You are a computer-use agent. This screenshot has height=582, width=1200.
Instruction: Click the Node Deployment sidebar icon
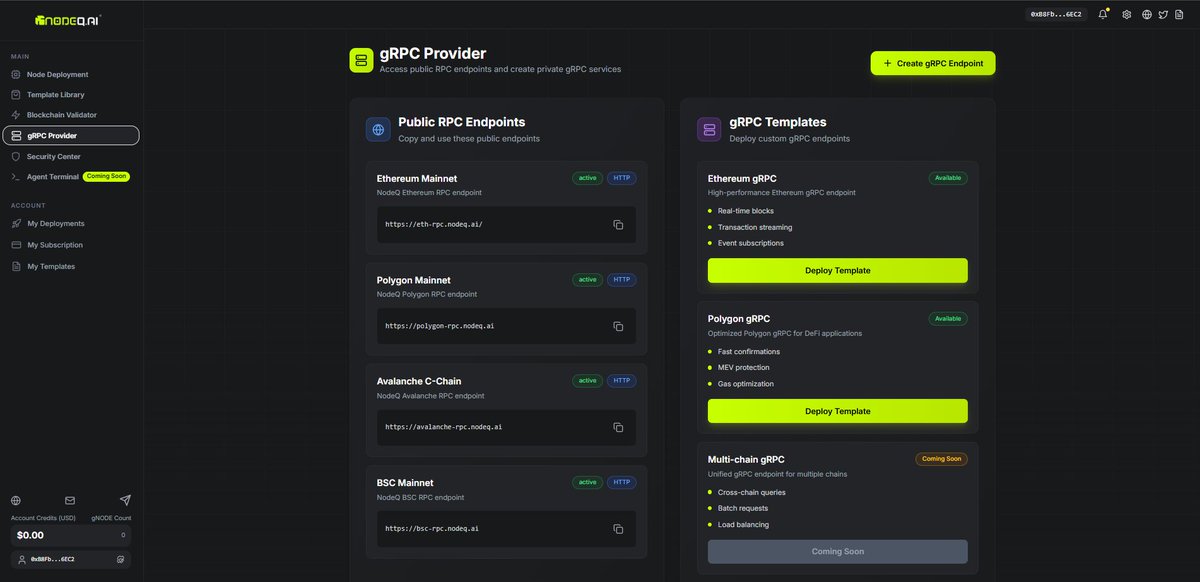coord(16,74)
